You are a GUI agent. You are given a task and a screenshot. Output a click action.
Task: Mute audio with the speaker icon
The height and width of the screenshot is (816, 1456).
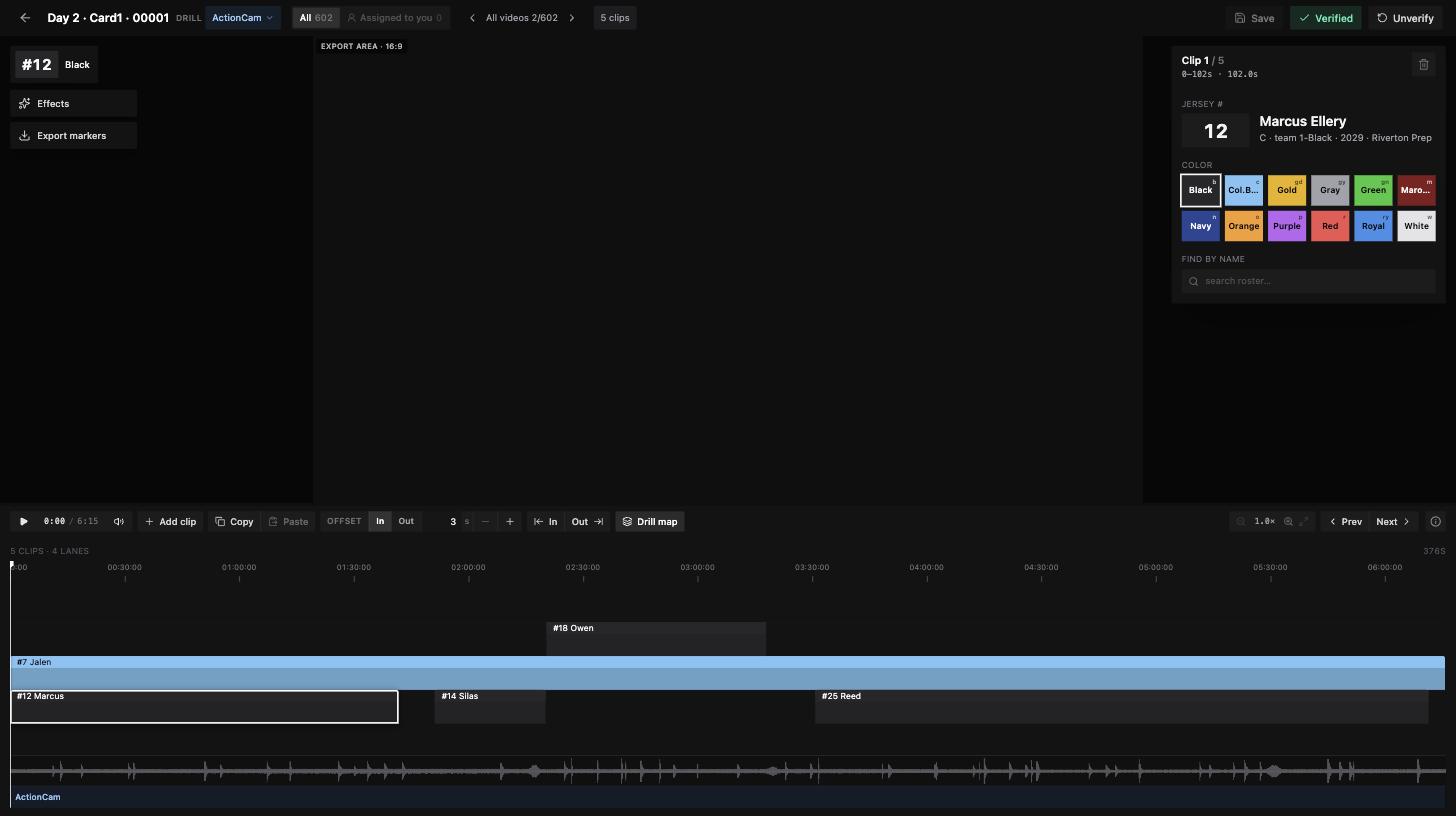(x=119, y=521)
